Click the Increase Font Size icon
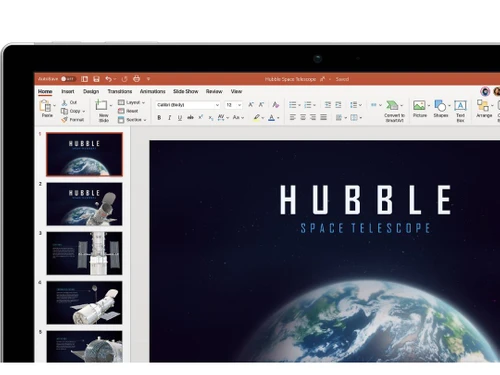 (x=251, y=105)
